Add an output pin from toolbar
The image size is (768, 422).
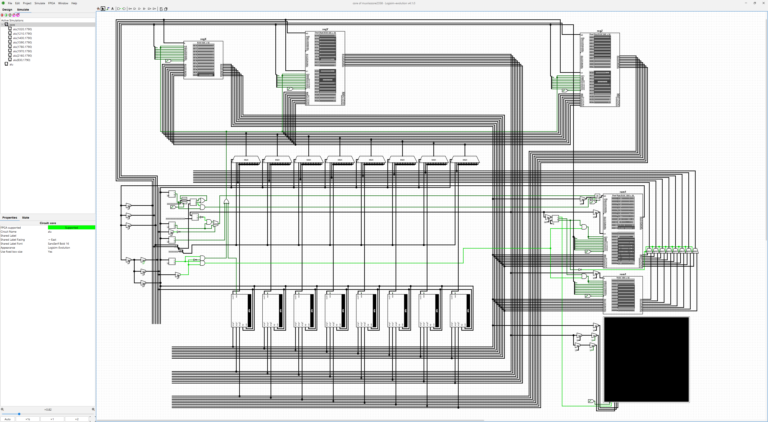click(124, 8)
